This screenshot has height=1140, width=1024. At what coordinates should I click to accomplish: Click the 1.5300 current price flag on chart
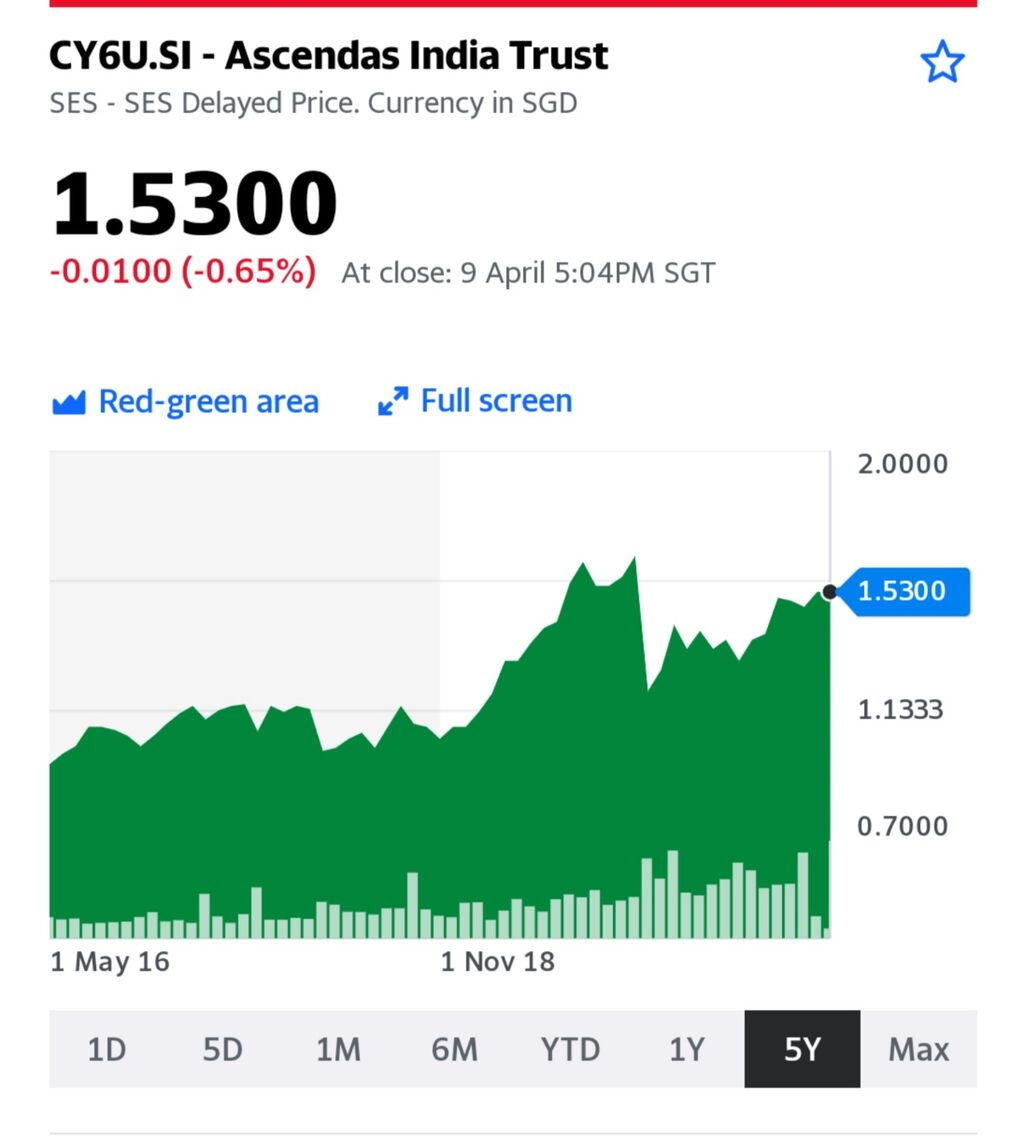pyautogui.click(x=903, y=591)
